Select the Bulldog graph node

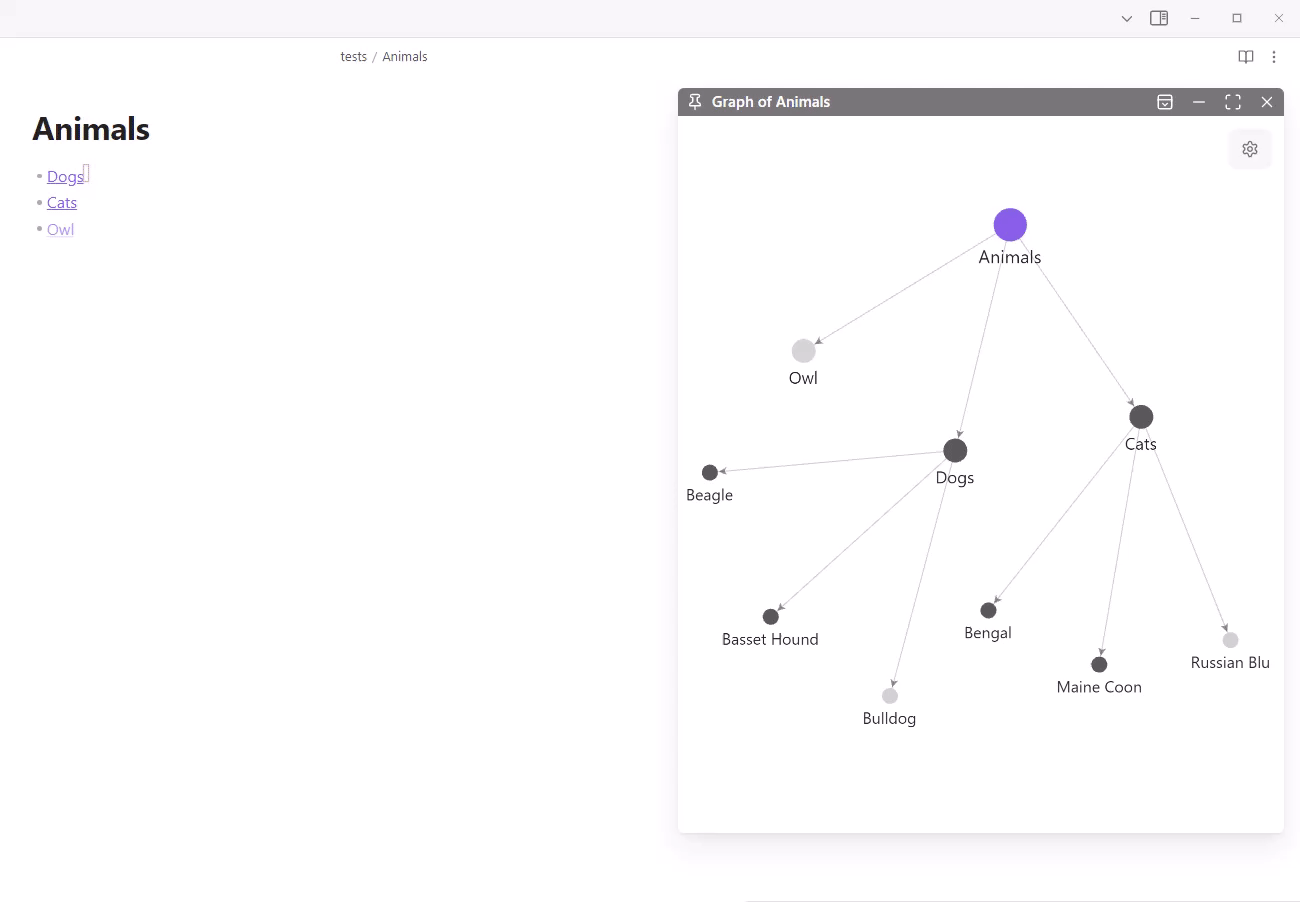tap(890, 696)
